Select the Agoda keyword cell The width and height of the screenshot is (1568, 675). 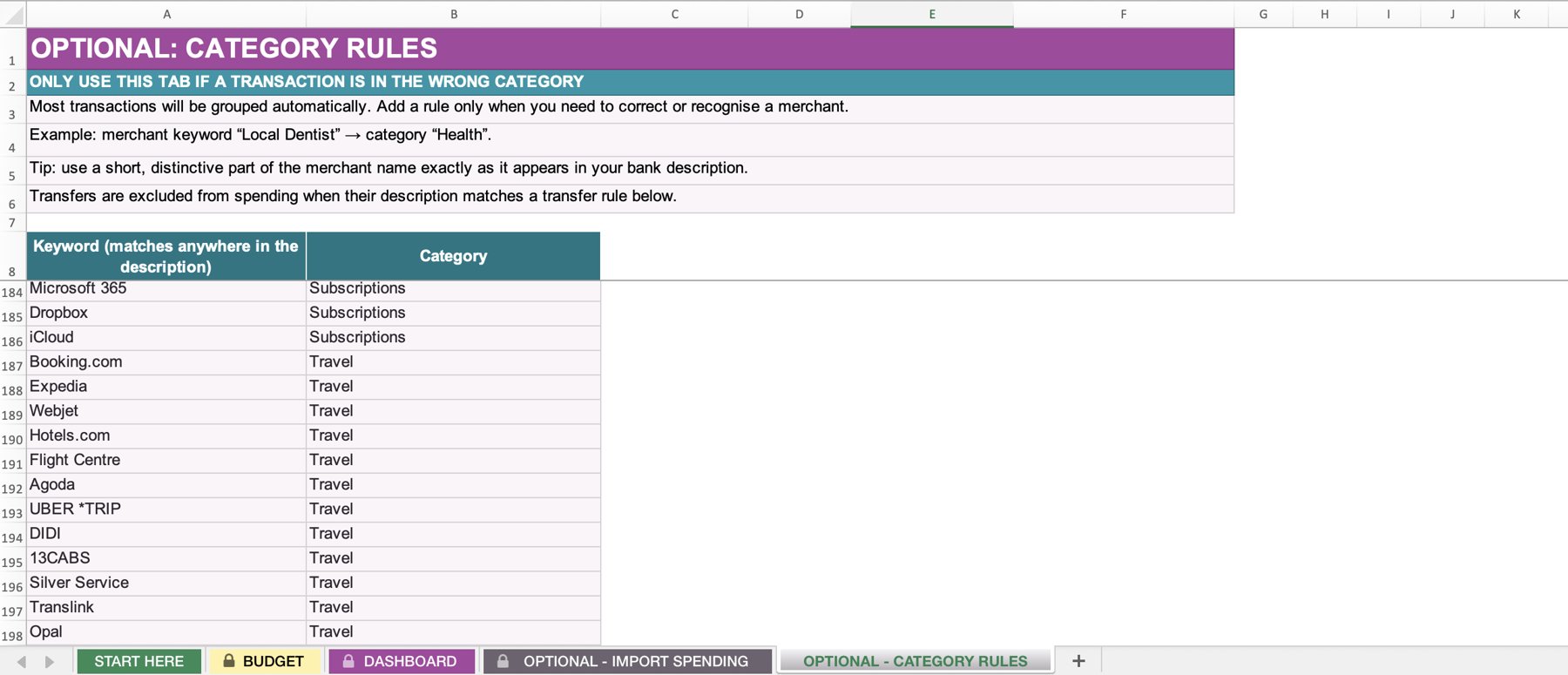[166, 485]
